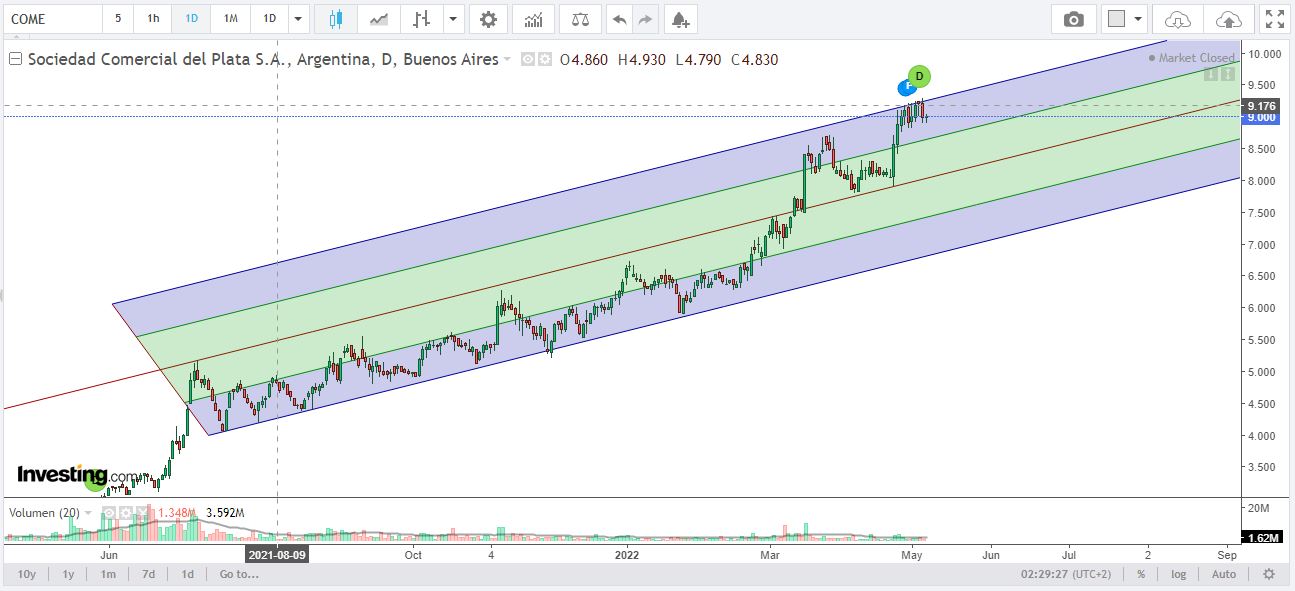Set time range to 1y
The image size is (1295, 591).
pyautogui.click(x=68, y=574)
